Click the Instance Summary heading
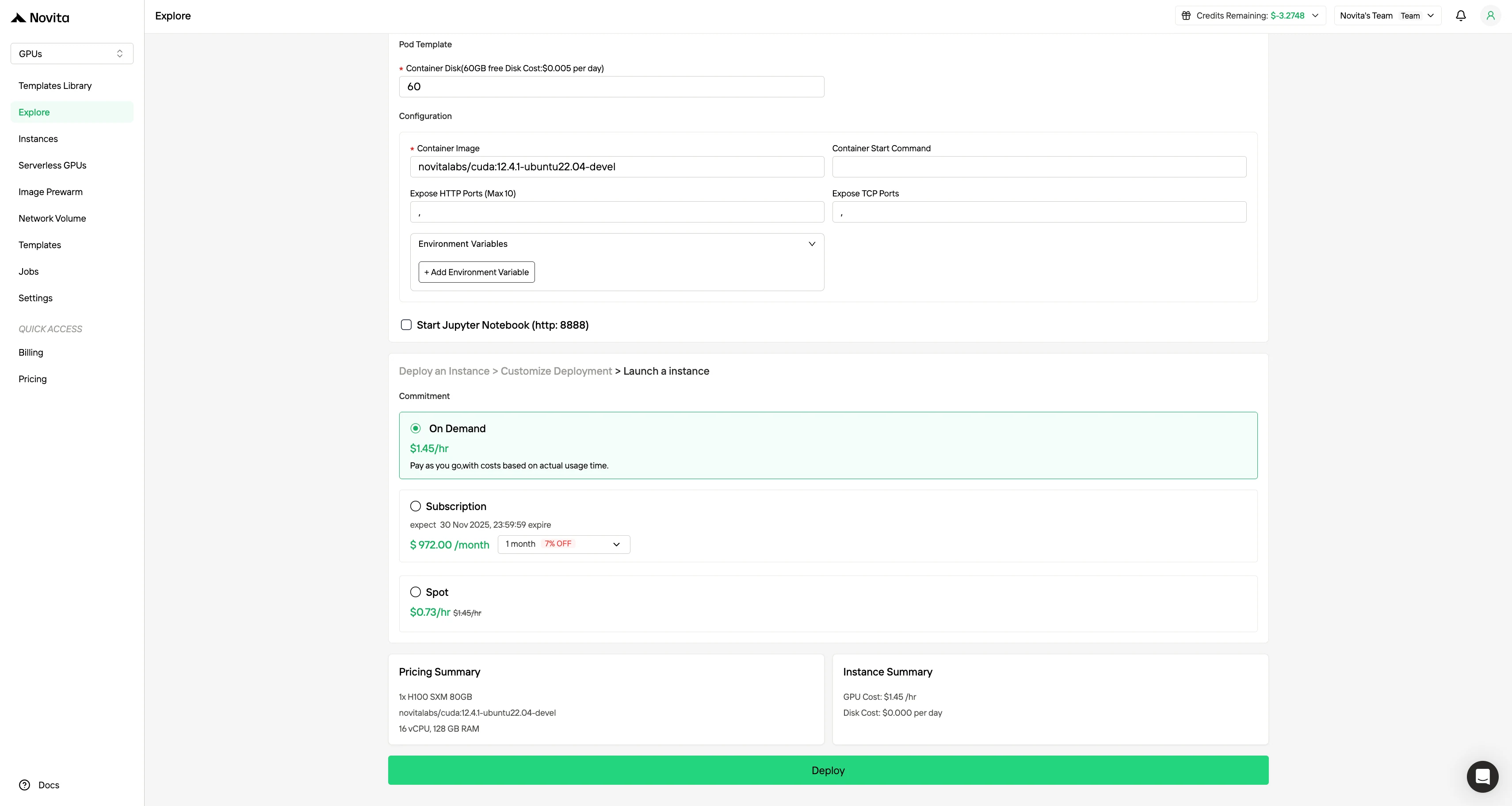Screen dimensions: 1512x806 pos(887,672)
